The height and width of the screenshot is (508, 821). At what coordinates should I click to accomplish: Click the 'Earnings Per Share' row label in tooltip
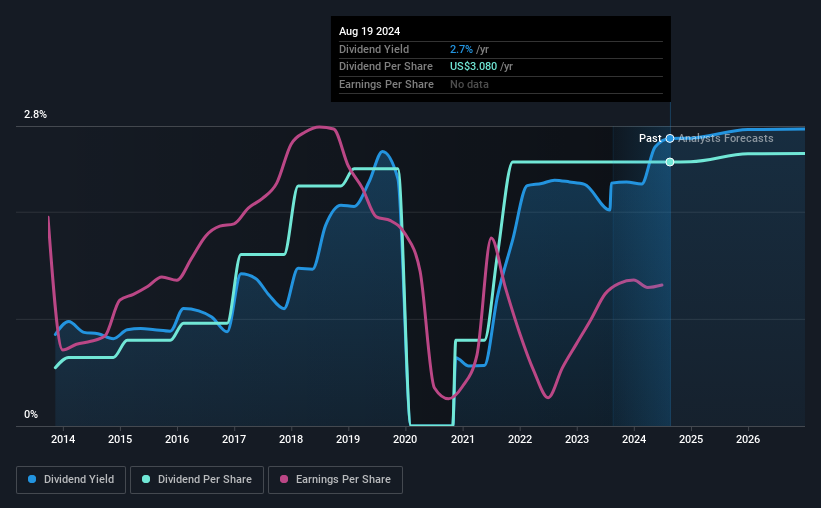click(x=386, y=84)
